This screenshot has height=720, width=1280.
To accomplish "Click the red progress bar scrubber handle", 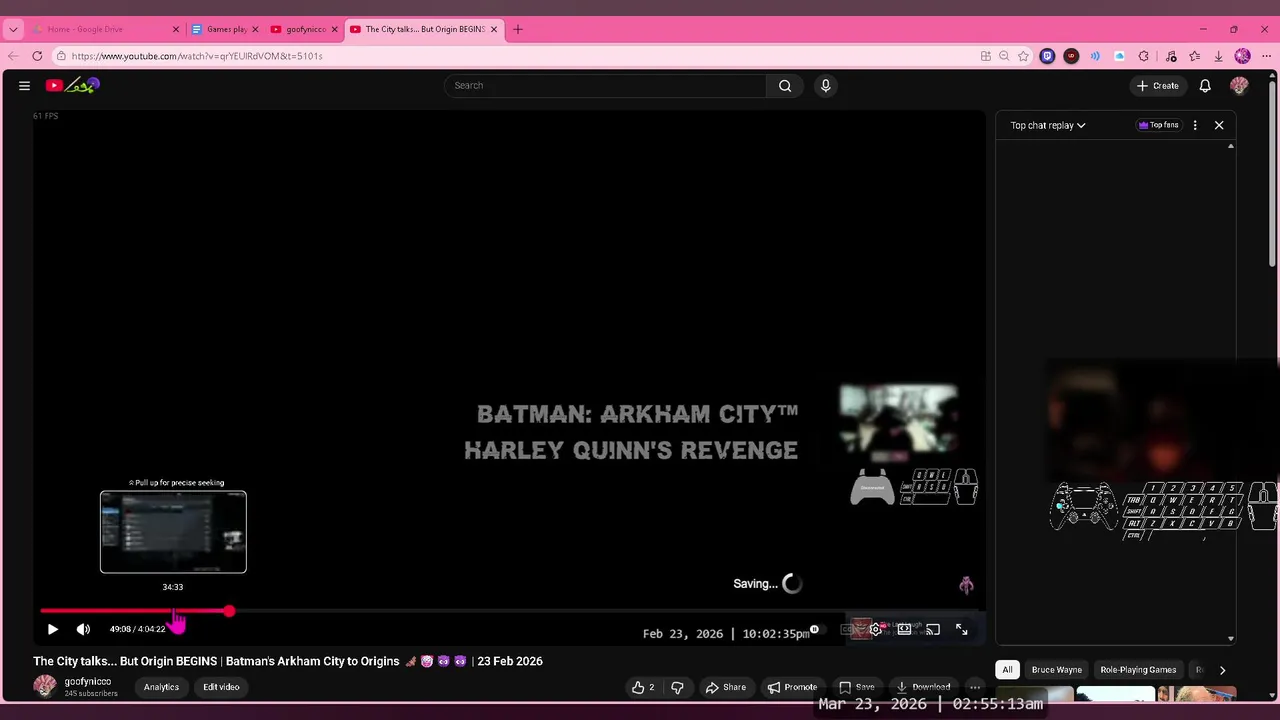I will (229, 611).
